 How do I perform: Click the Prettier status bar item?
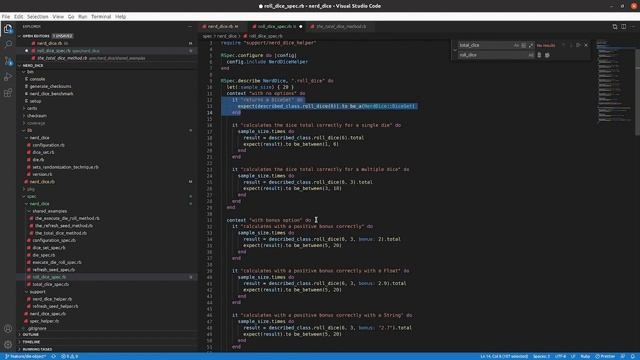click(605, 356)
